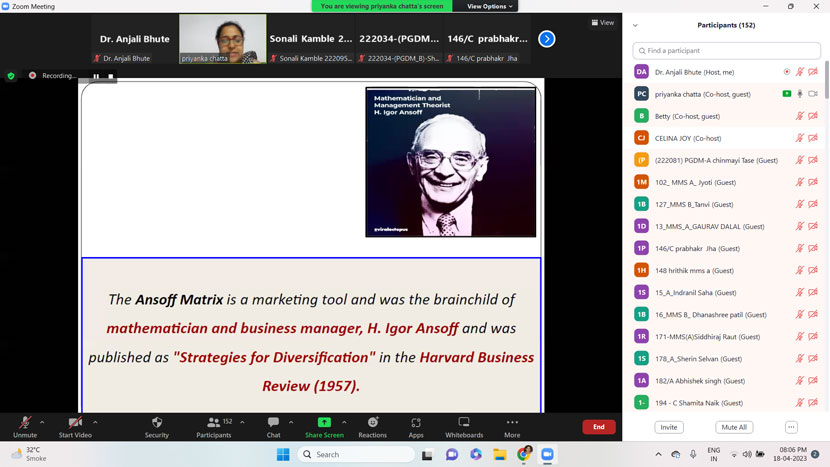Image resolution: width=830 pixels, height=467 pixels.
Task: Open the More options icon
Action: 512,423
